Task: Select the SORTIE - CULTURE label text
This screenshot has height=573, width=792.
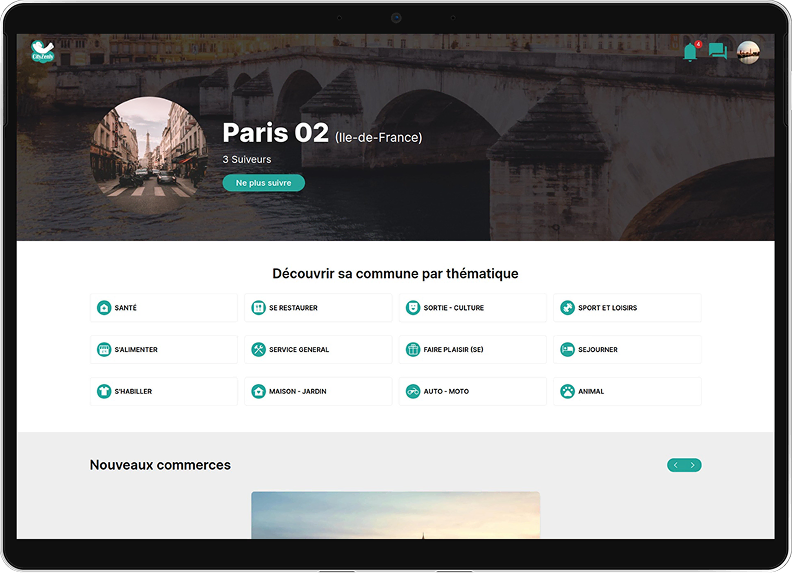Action: tap(454, 308)
